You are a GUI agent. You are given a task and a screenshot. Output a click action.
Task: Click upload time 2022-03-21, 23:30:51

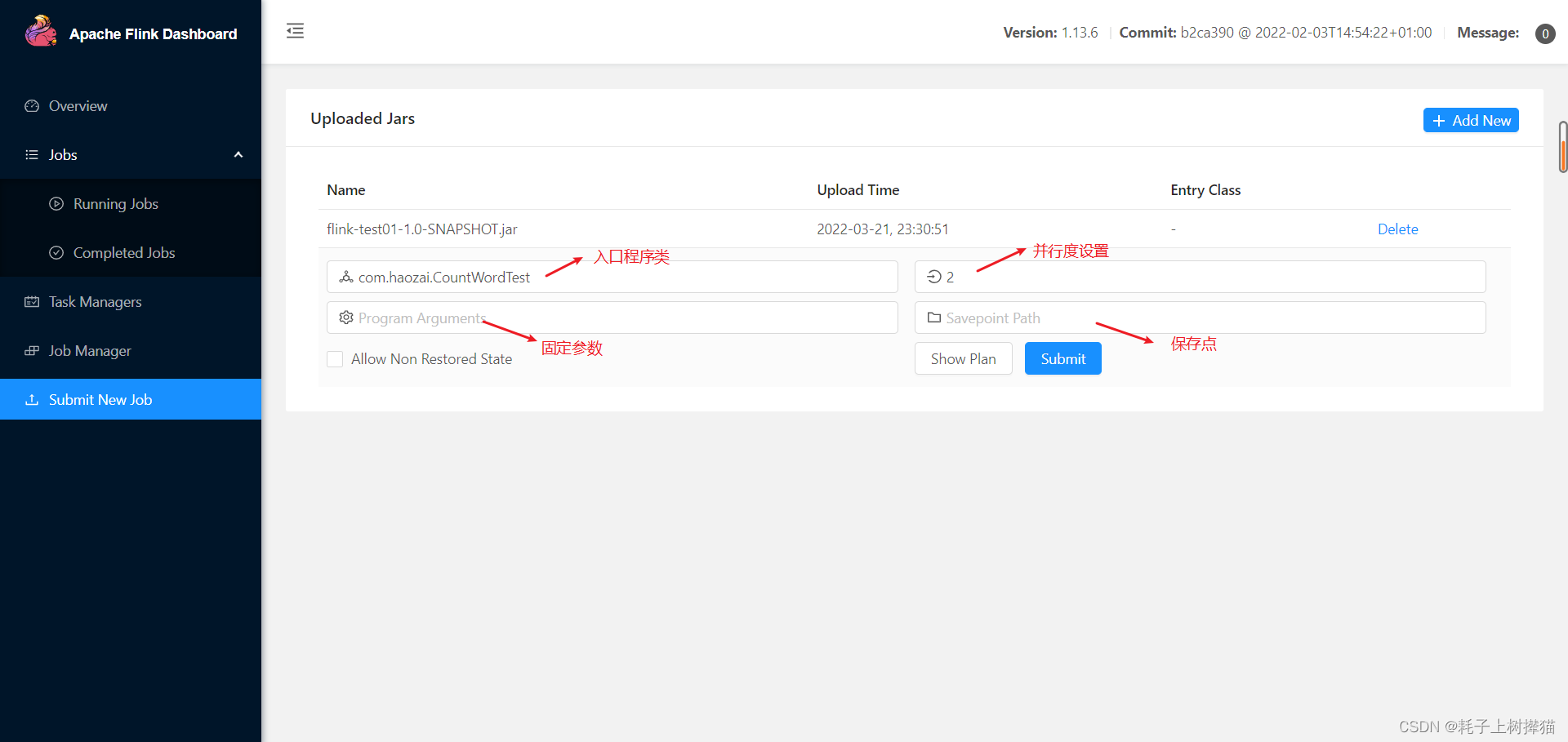pos(883,229)
